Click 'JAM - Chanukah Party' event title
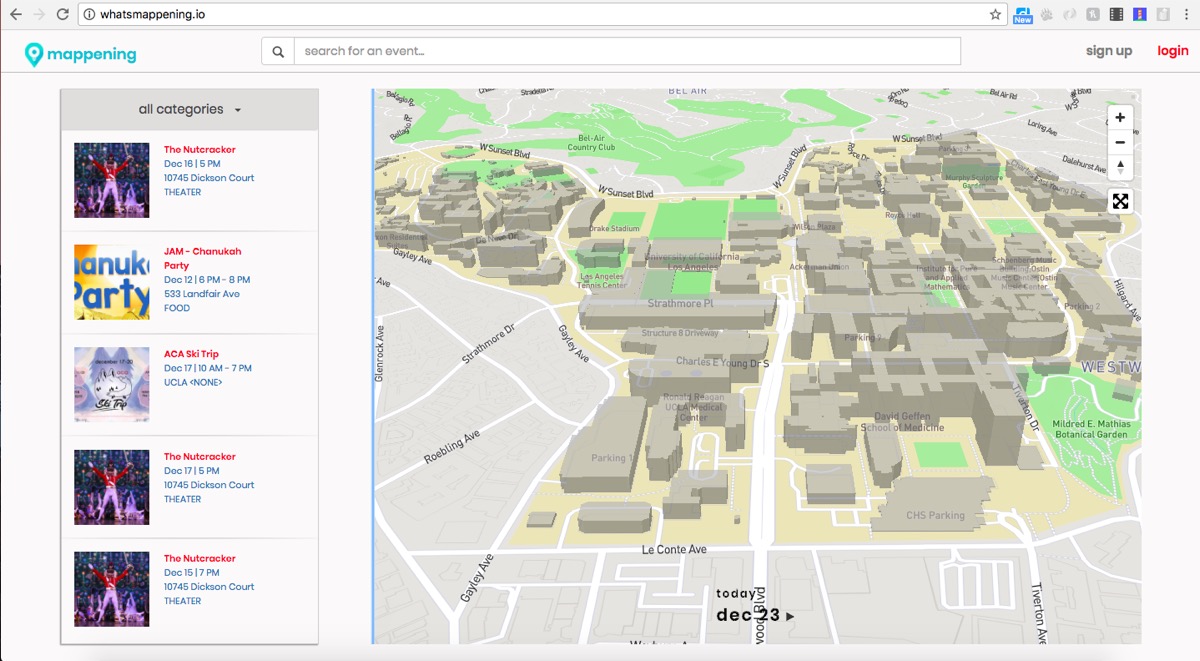Screen dimensions: 1200x661 (202, 259)
